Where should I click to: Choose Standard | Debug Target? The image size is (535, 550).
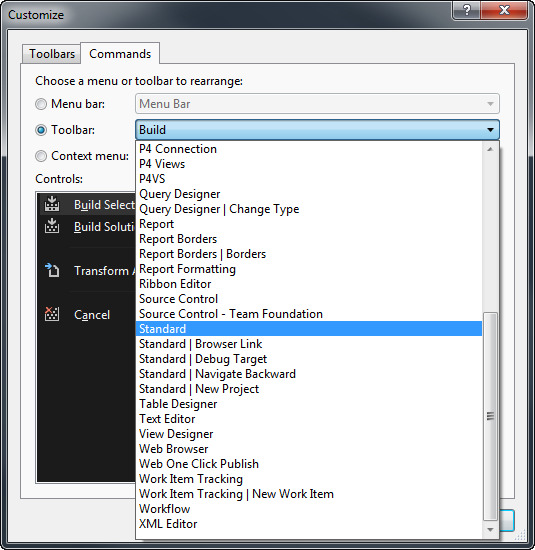[309, 359]
